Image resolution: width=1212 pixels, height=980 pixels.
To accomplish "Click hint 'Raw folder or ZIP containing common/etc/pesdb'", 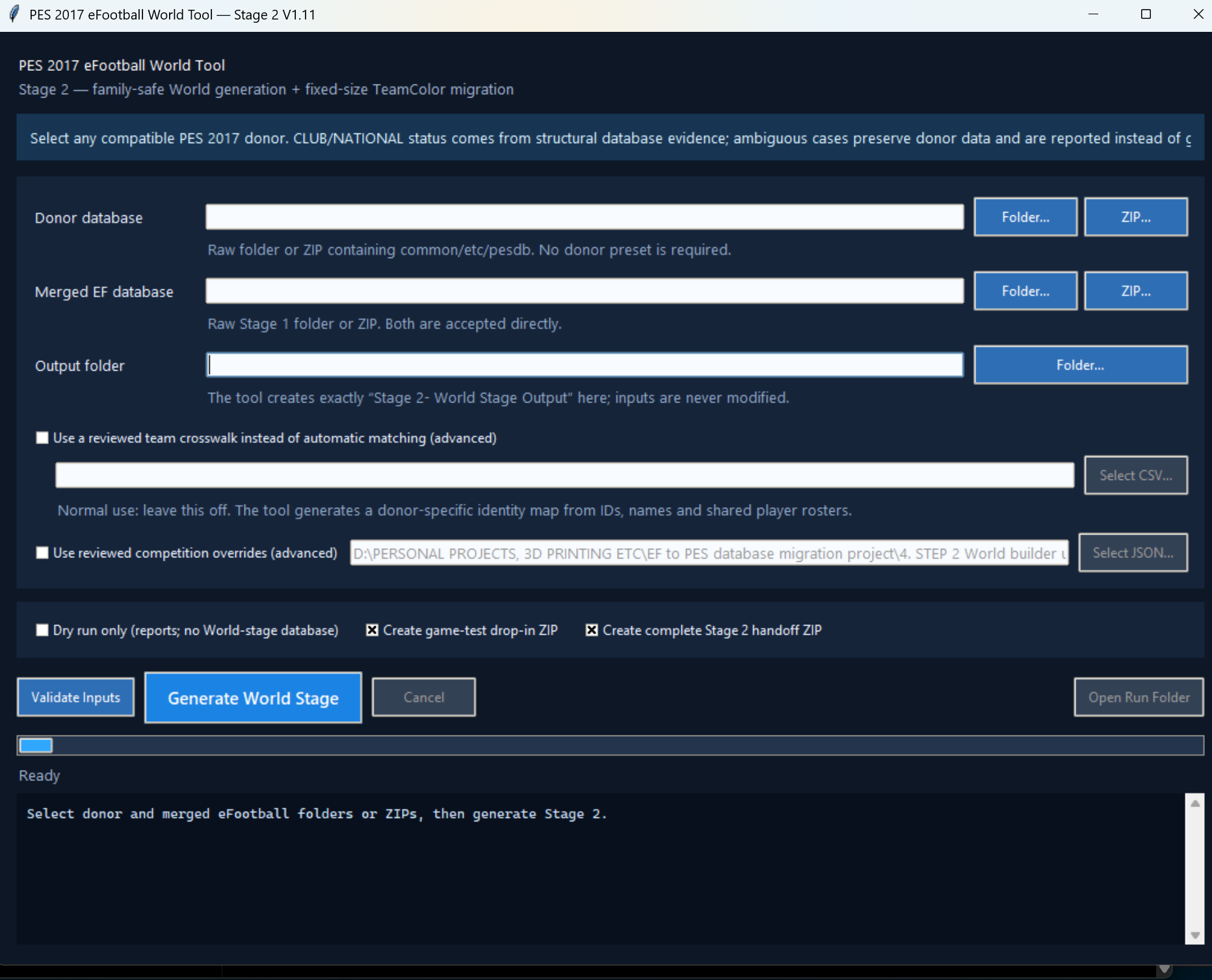I will click(x=469, y=250).
